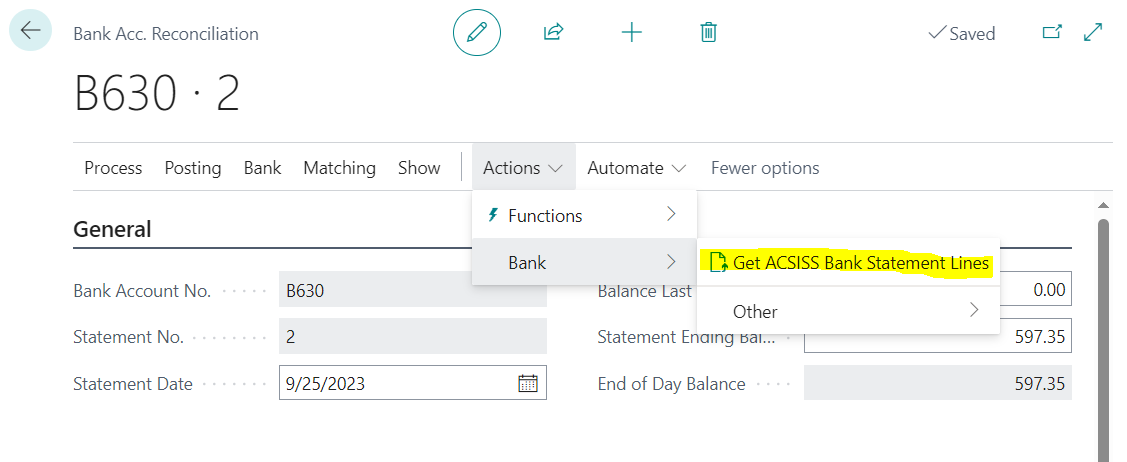Click the trash delete icon
Image resolution: width=1127 pixels, height=462 pixels.
708,32
